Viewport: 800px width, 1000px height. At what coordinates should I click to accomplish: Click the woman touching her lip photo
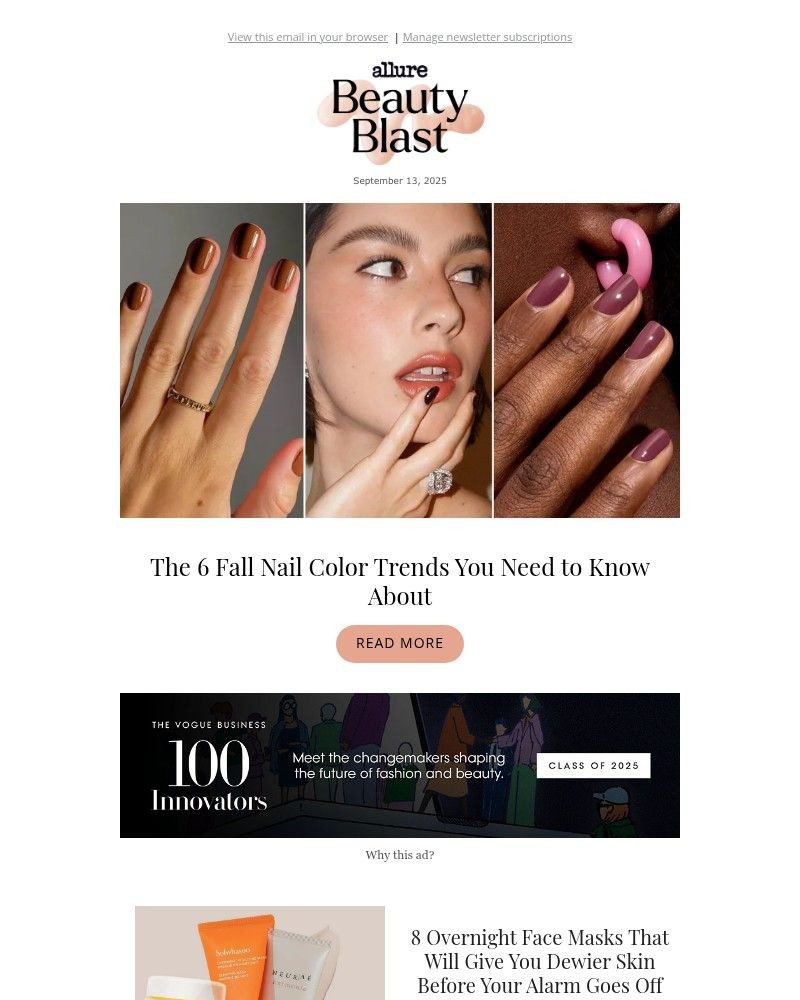coord(399,360)
